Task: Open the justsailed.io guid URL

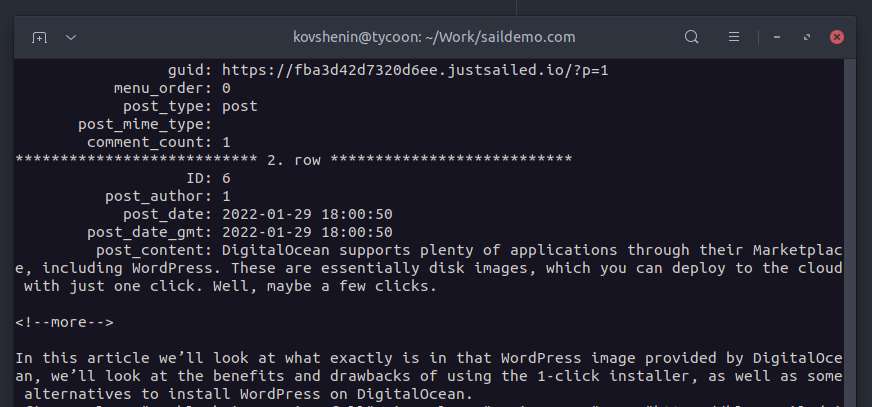Action: (415, 71)
